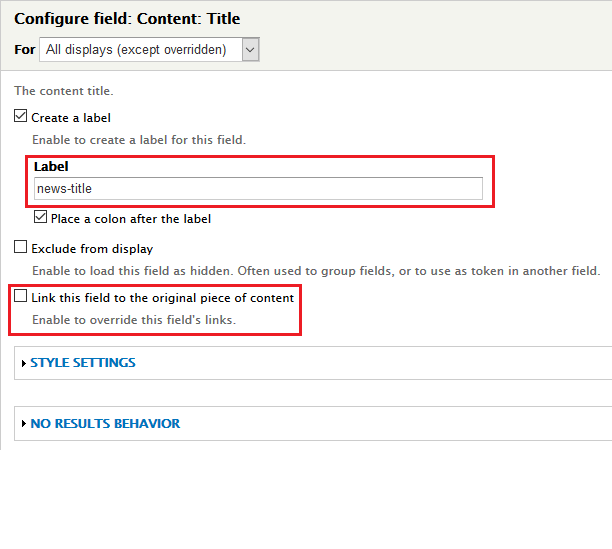Image resolution: width=612 pixels, height=549 pixels.
Task: Click the 'Exclude from display' option text
Action: [x=92, y=249]
